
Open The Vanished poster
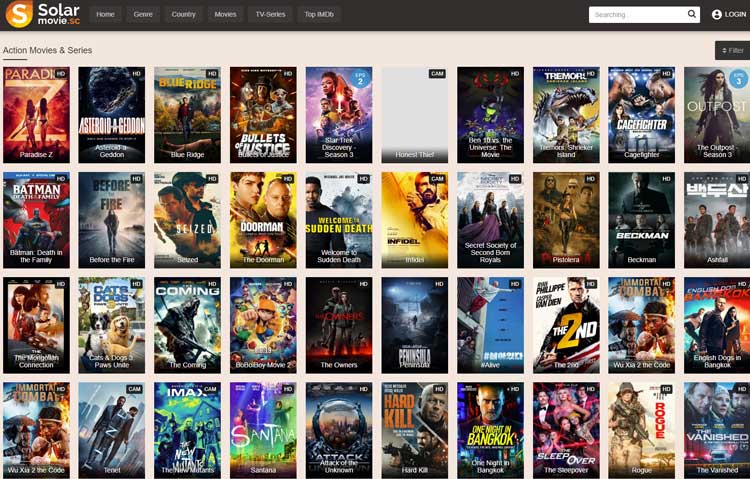click(x=717, y=430)
